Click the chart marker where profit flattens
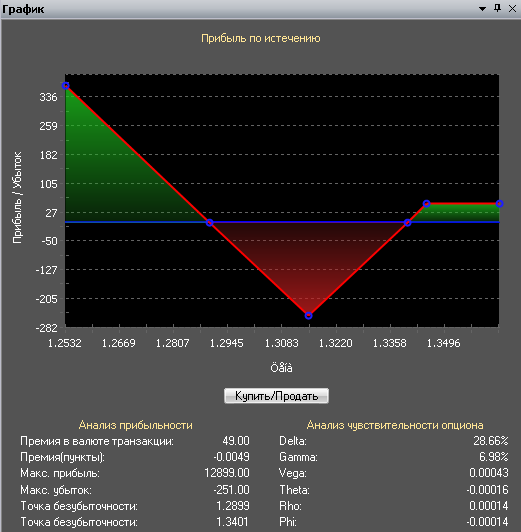The width and height of the screenshot is (521, 532). click(427, 204)
